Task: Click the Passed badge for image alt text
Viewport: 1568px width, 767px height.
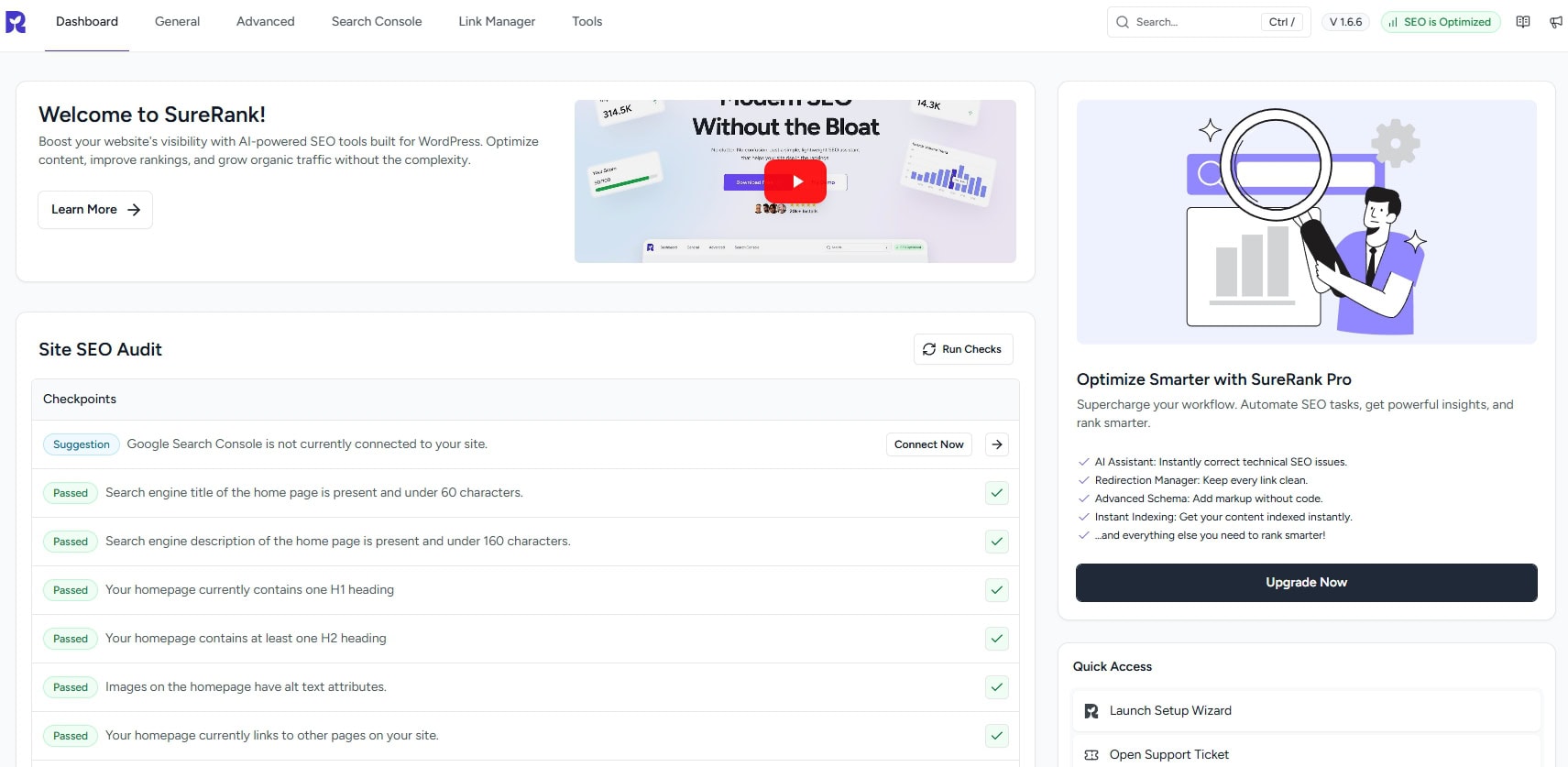Action: click(x=71, y=687)
